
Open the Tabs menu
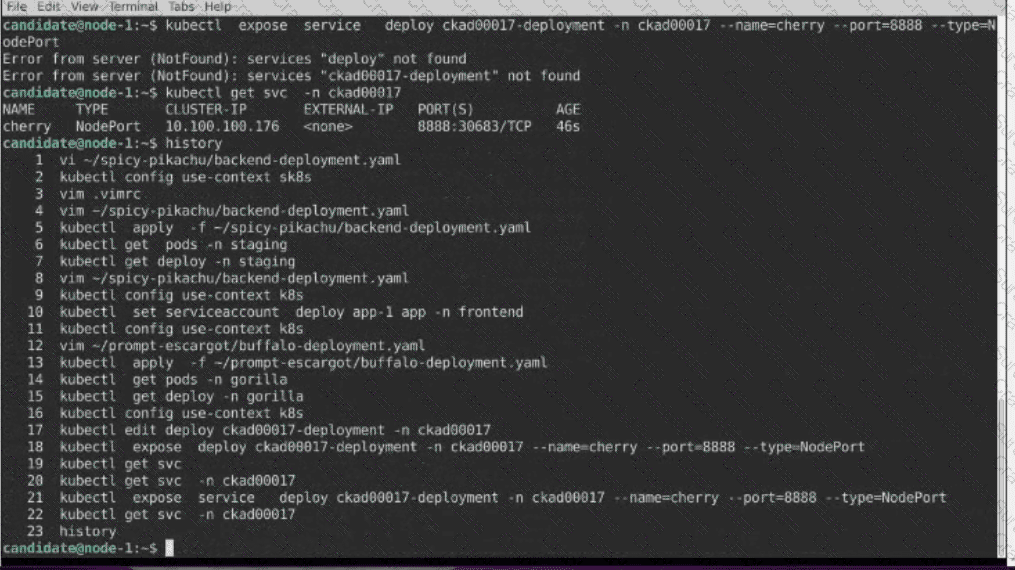click(181, 6)
